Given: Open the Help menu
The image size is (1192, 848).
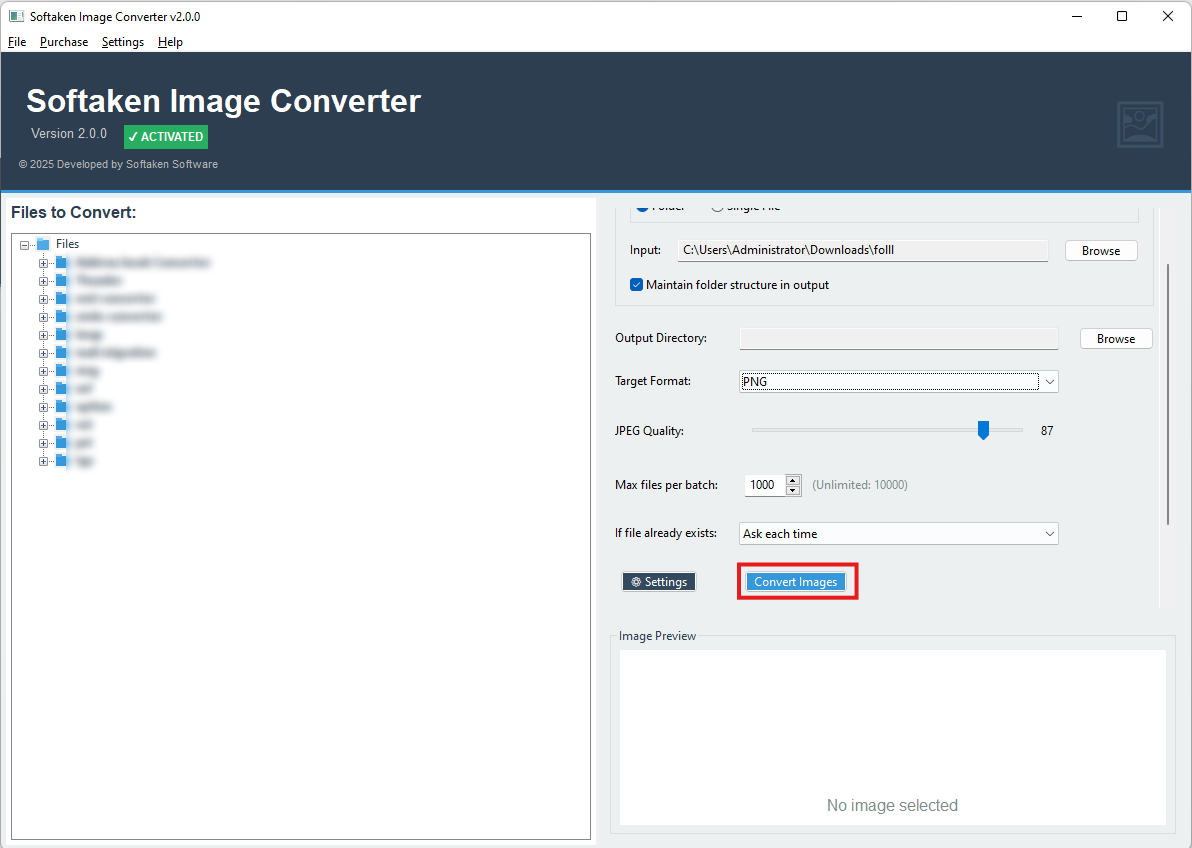Looking at the screenshot, I should pos(170,42).
